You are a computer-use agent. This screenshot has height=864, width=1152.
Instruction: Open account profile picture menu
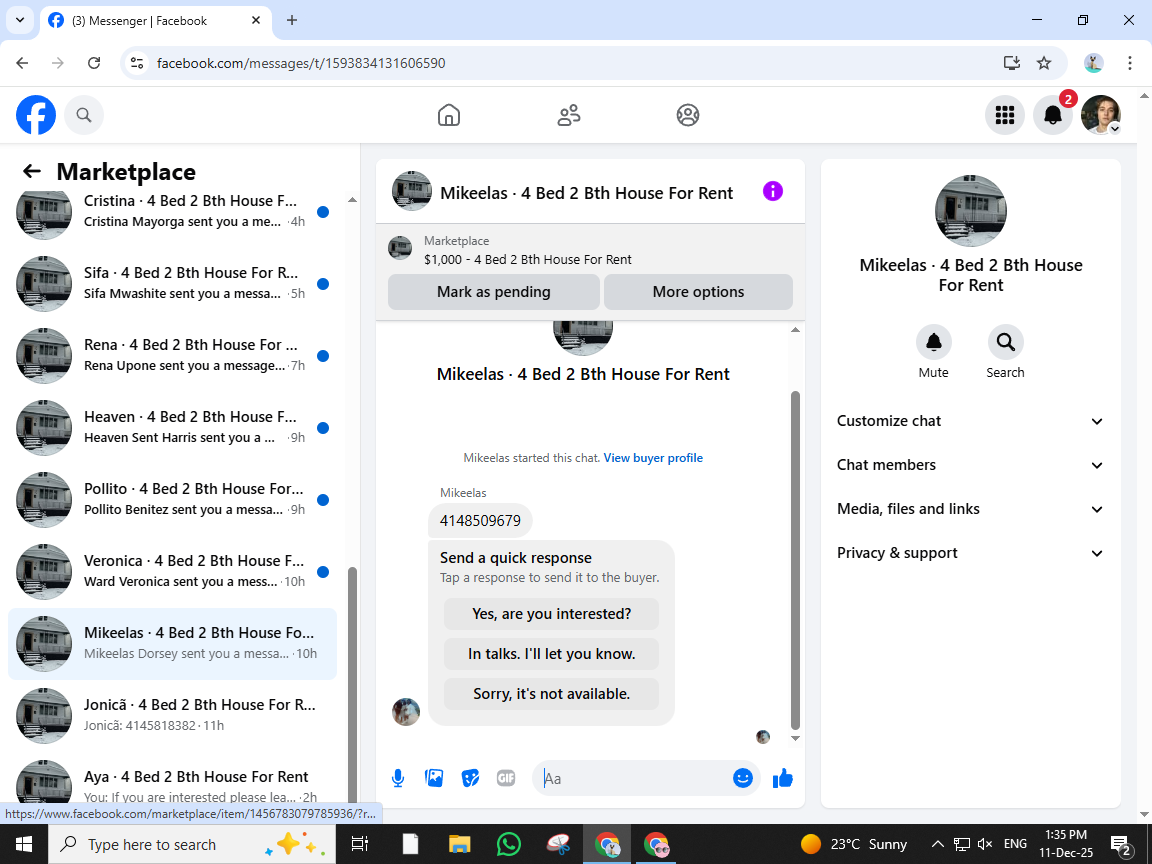[1101, 115]
